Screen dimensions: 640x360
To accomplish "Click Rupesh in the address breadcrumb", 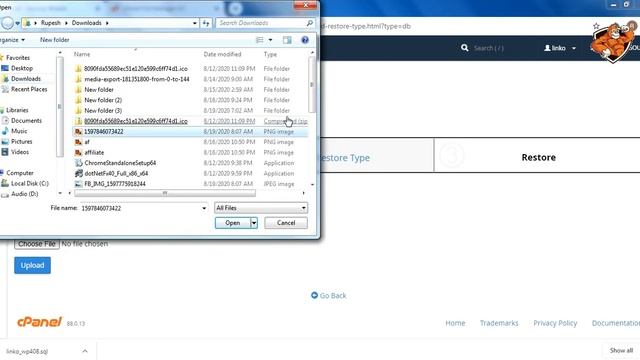I will click(x=51, y=23).
